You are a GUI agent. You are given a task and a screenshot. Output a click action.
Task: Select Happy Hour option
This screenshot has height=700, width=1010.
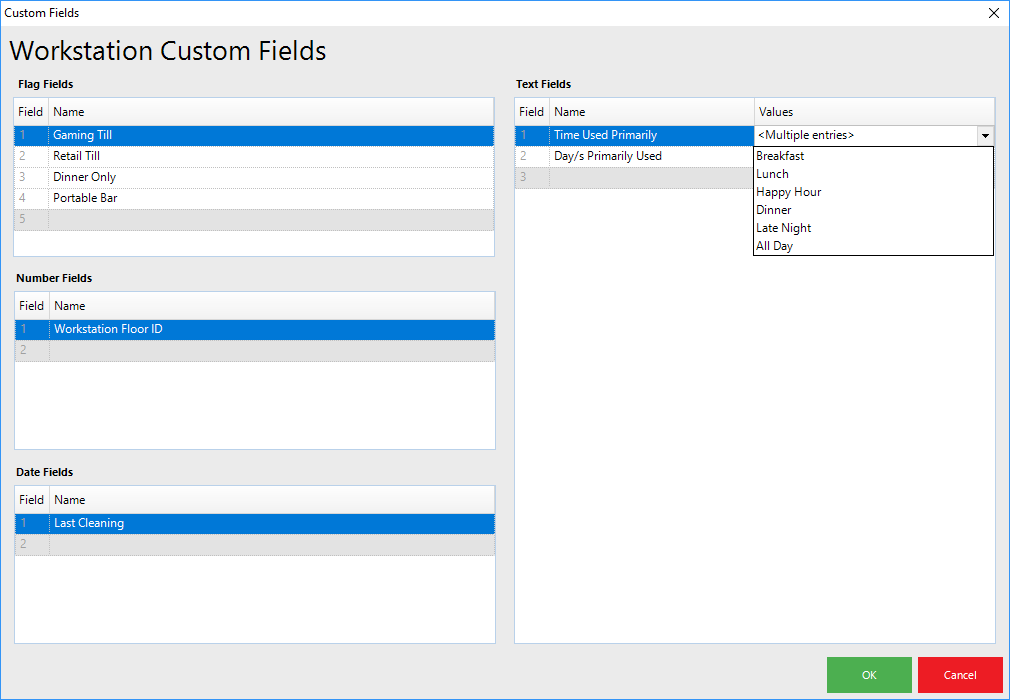click(x=788, y=192)
